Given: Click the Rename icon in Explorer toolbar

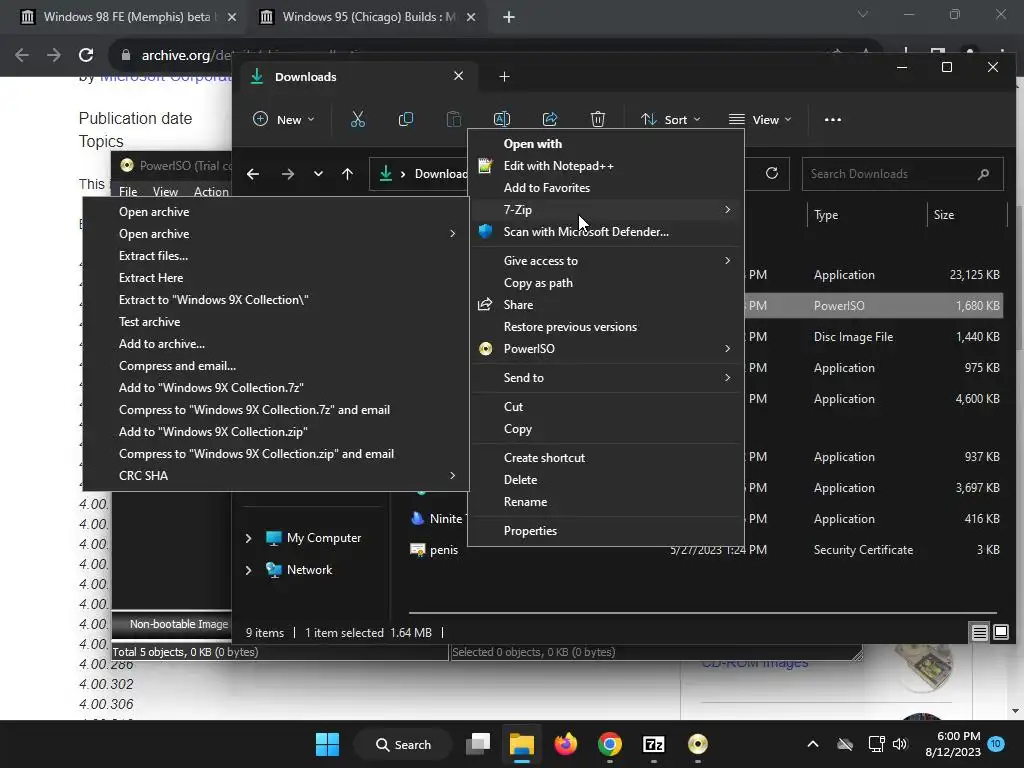Looking at the screenshot, I should point(502,120).
